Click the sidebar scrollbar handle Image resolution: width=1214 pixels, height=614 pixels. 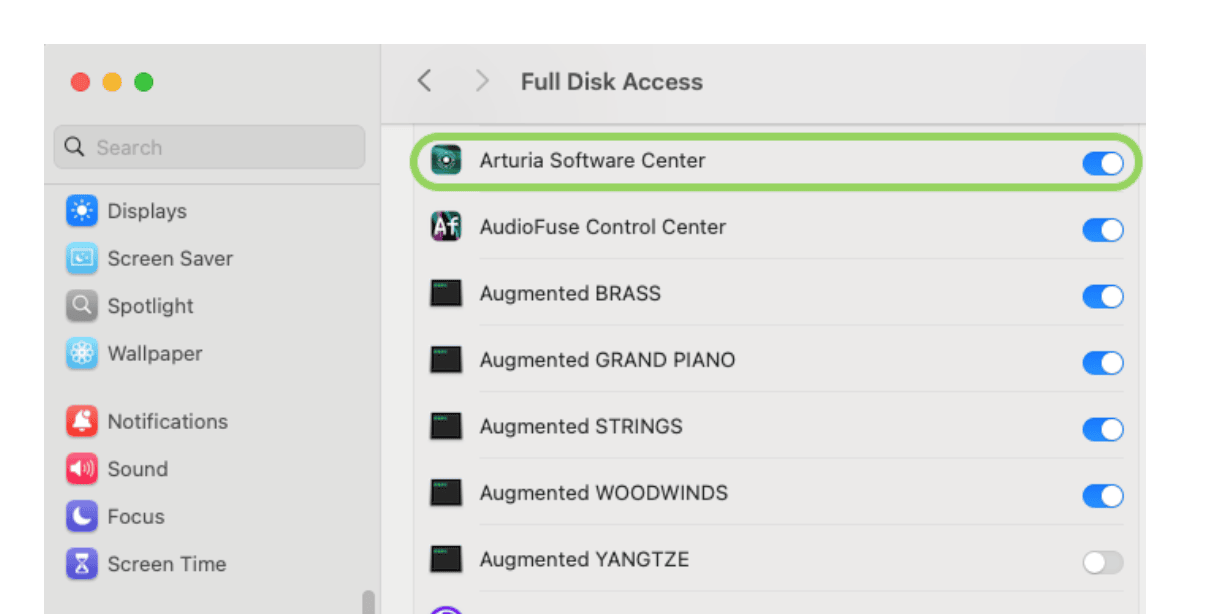tap(368, 602)
